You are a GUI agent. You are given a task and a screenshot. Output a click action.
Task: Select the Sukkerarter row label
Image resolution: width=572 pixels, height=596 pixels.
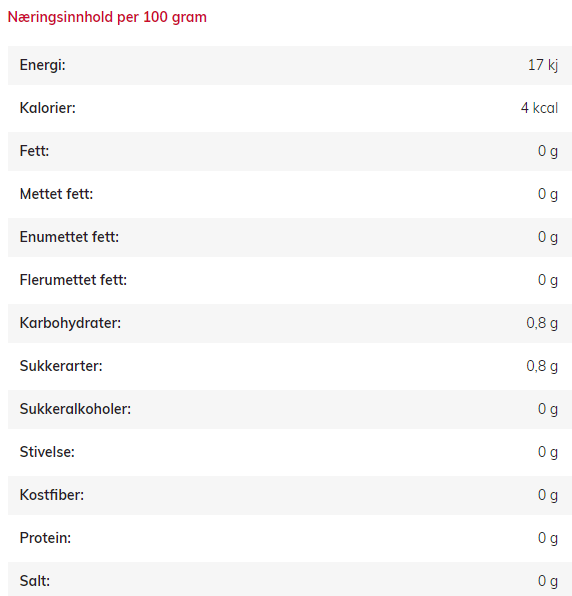click(x=61, y=366)
